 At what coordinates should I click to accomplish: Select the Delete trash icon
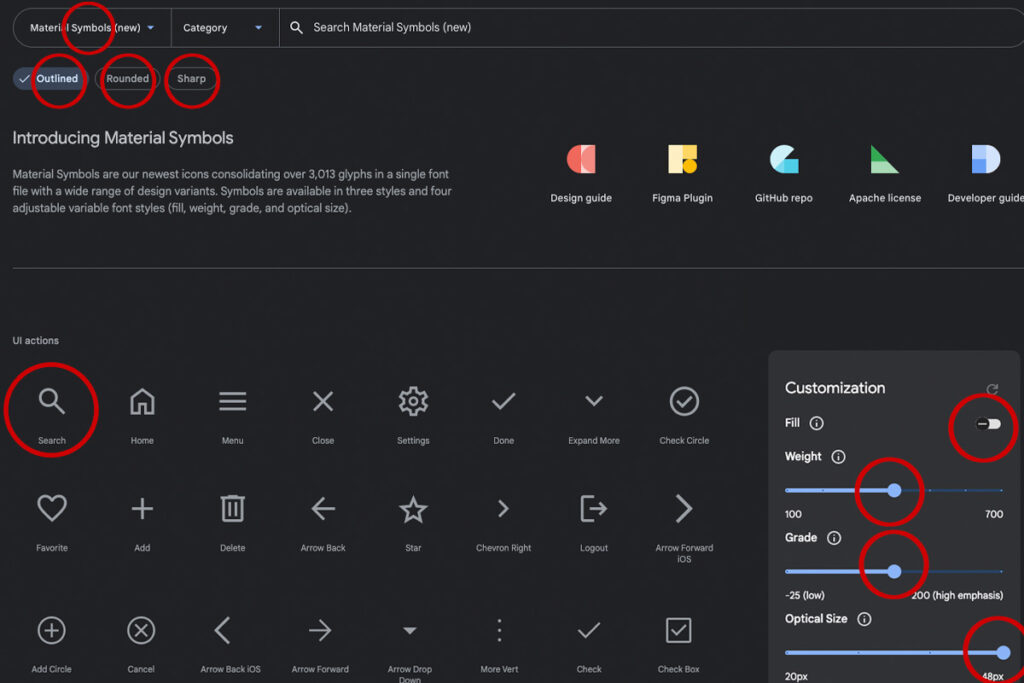click(232, 508)
